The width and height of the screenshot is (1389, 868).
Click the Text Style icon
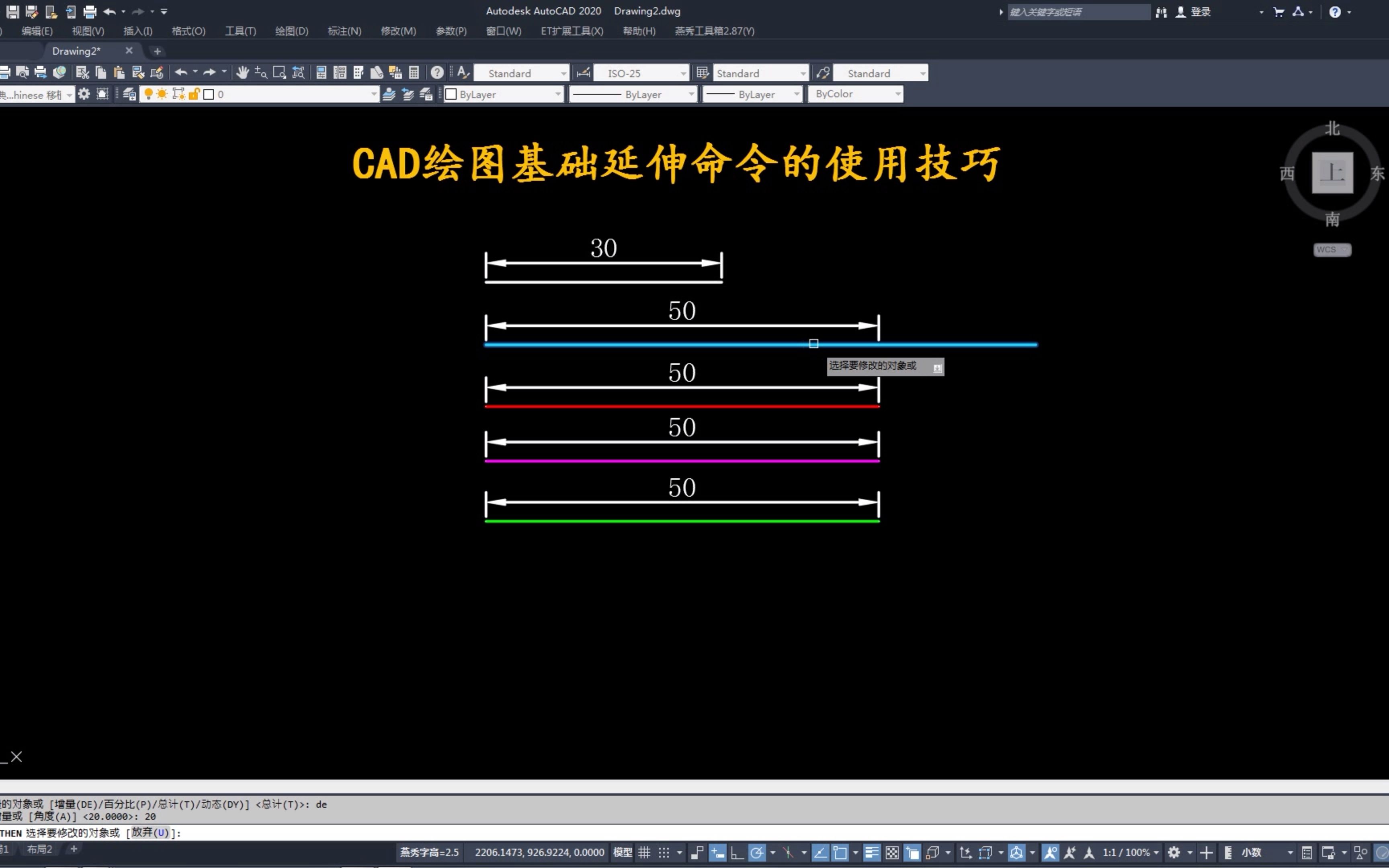click(463, 72)
